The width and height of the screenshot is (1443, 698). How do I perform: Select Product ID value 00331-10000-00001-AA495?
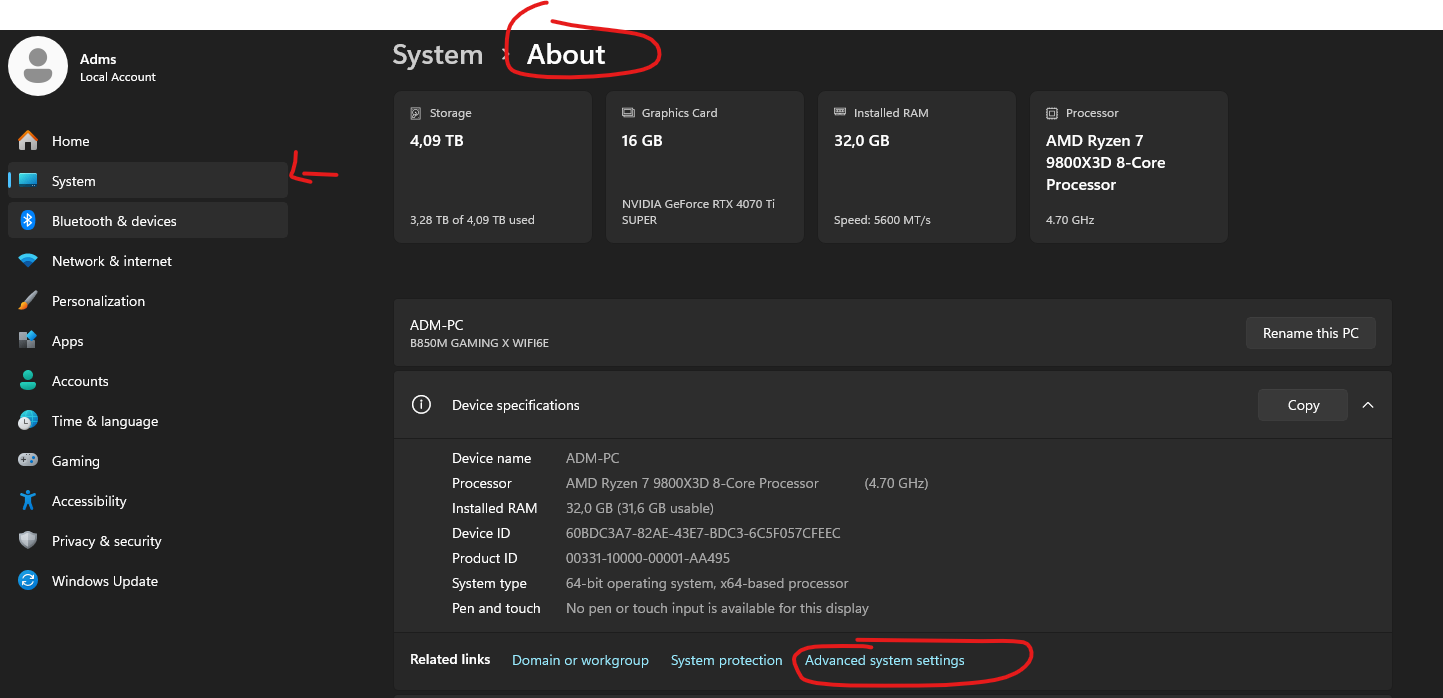(x=648, y=558)
